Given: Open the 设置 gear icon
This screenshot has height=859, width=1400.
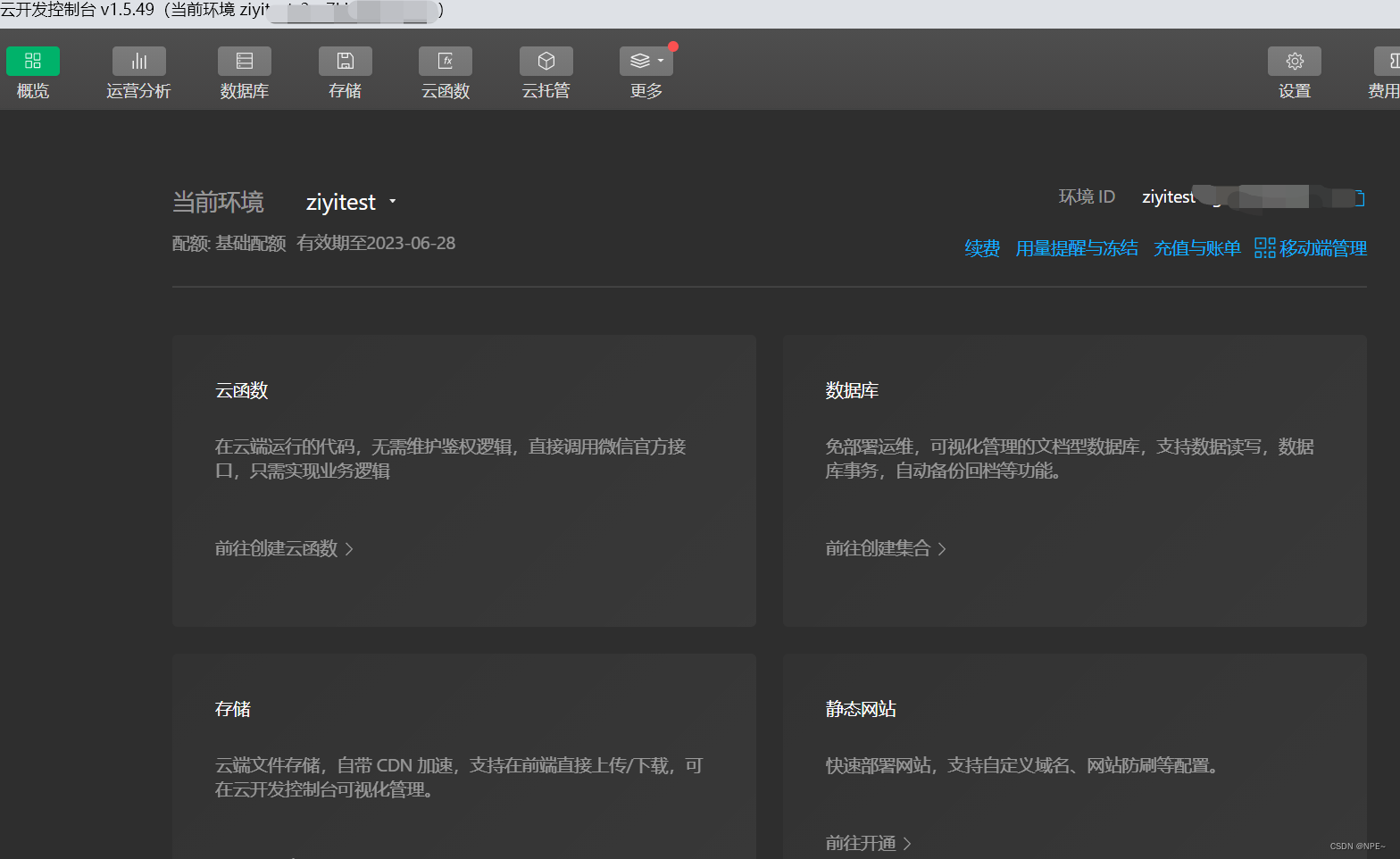Looking at the screenshot, I should (1295, 61).
